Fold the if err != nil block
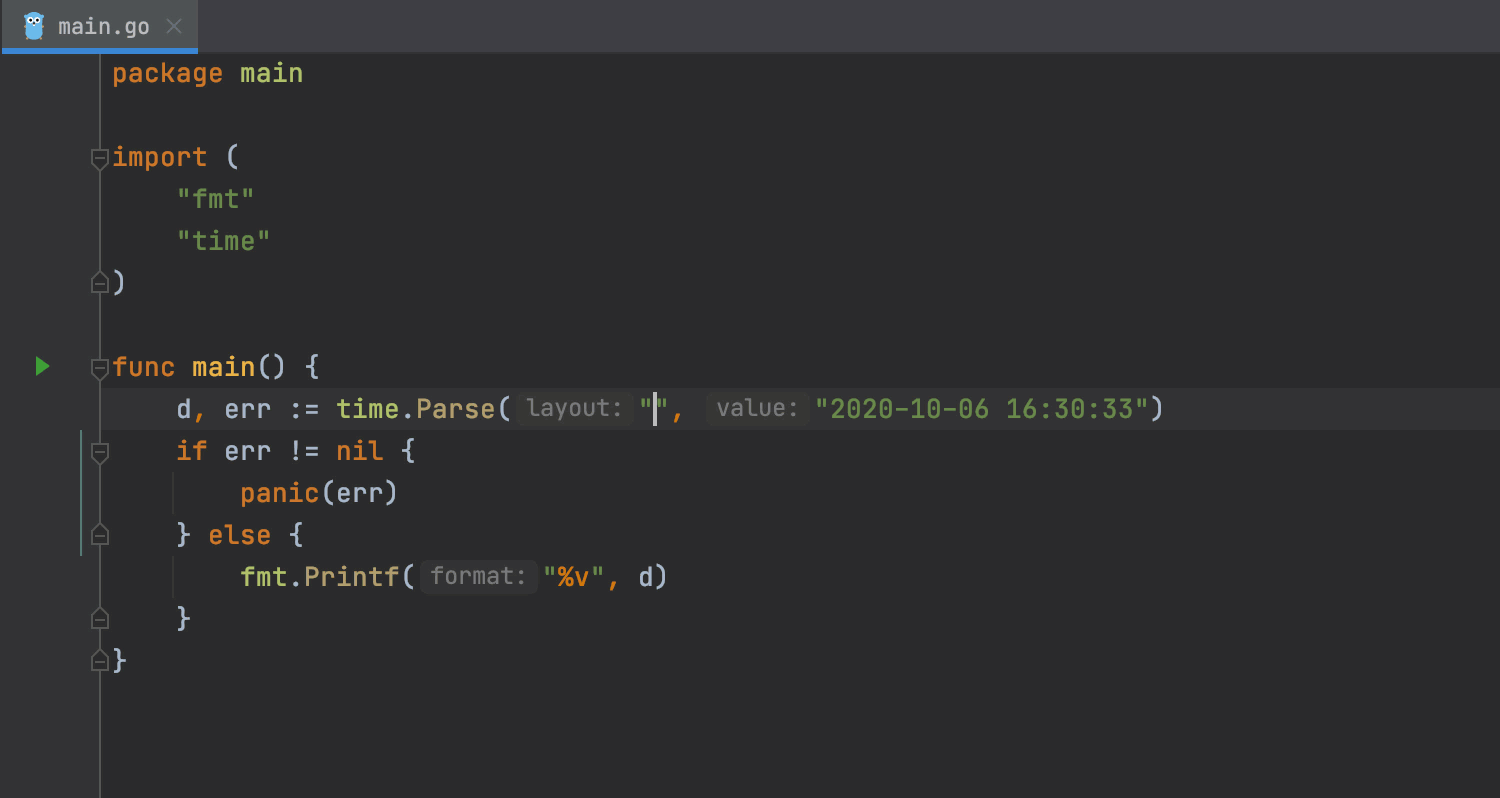Viewport: 1500px width, 798px height. click(99, 452)
